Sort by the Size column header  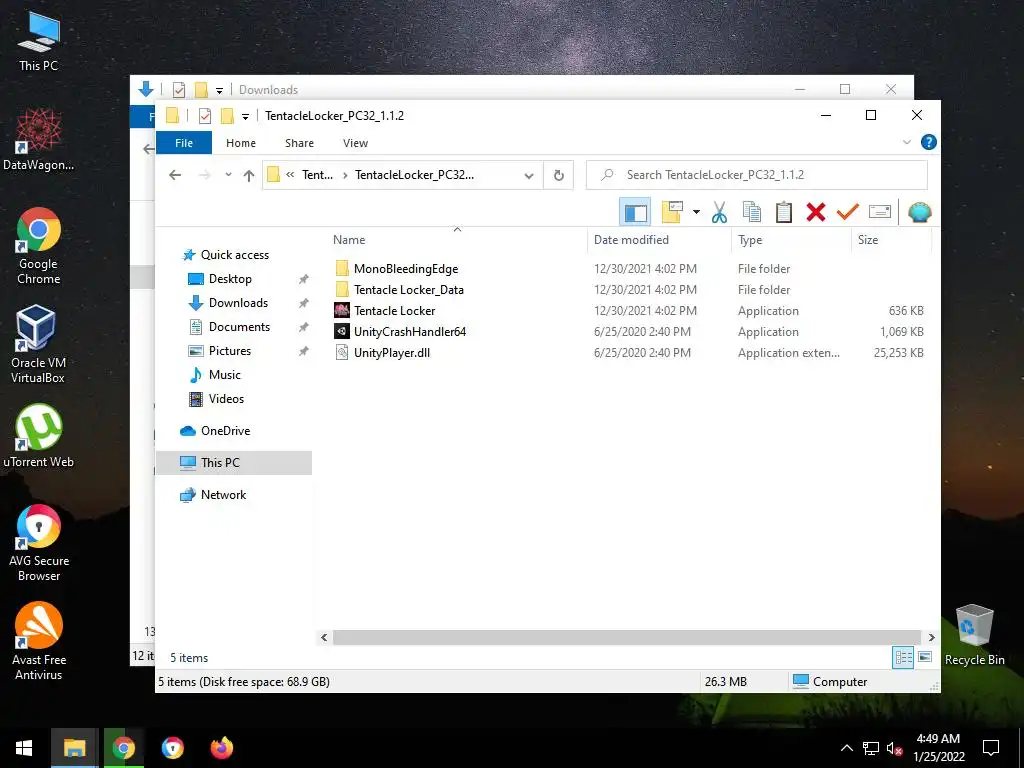coord(868,240)
